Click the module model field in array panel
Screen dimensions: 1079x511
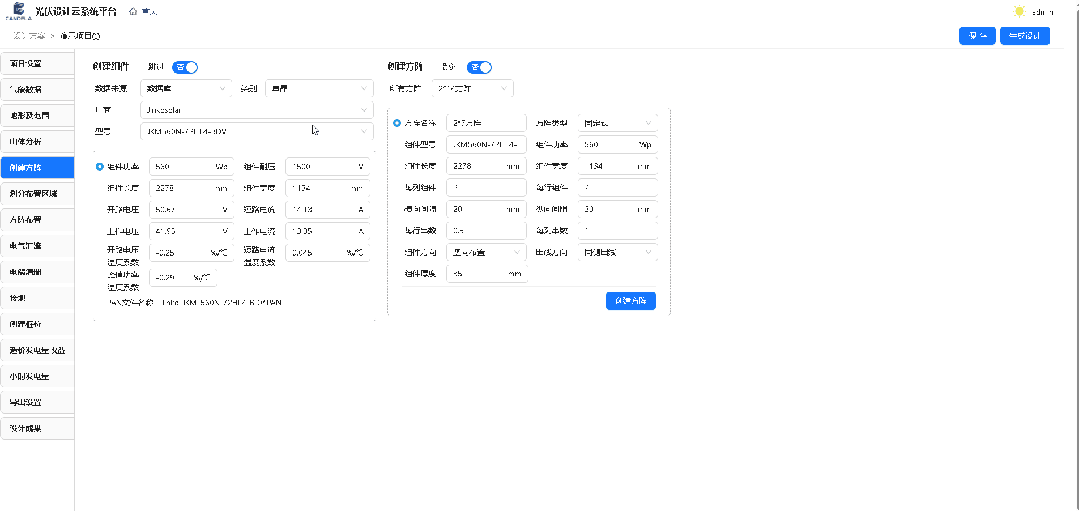click(x=487, y=145)
